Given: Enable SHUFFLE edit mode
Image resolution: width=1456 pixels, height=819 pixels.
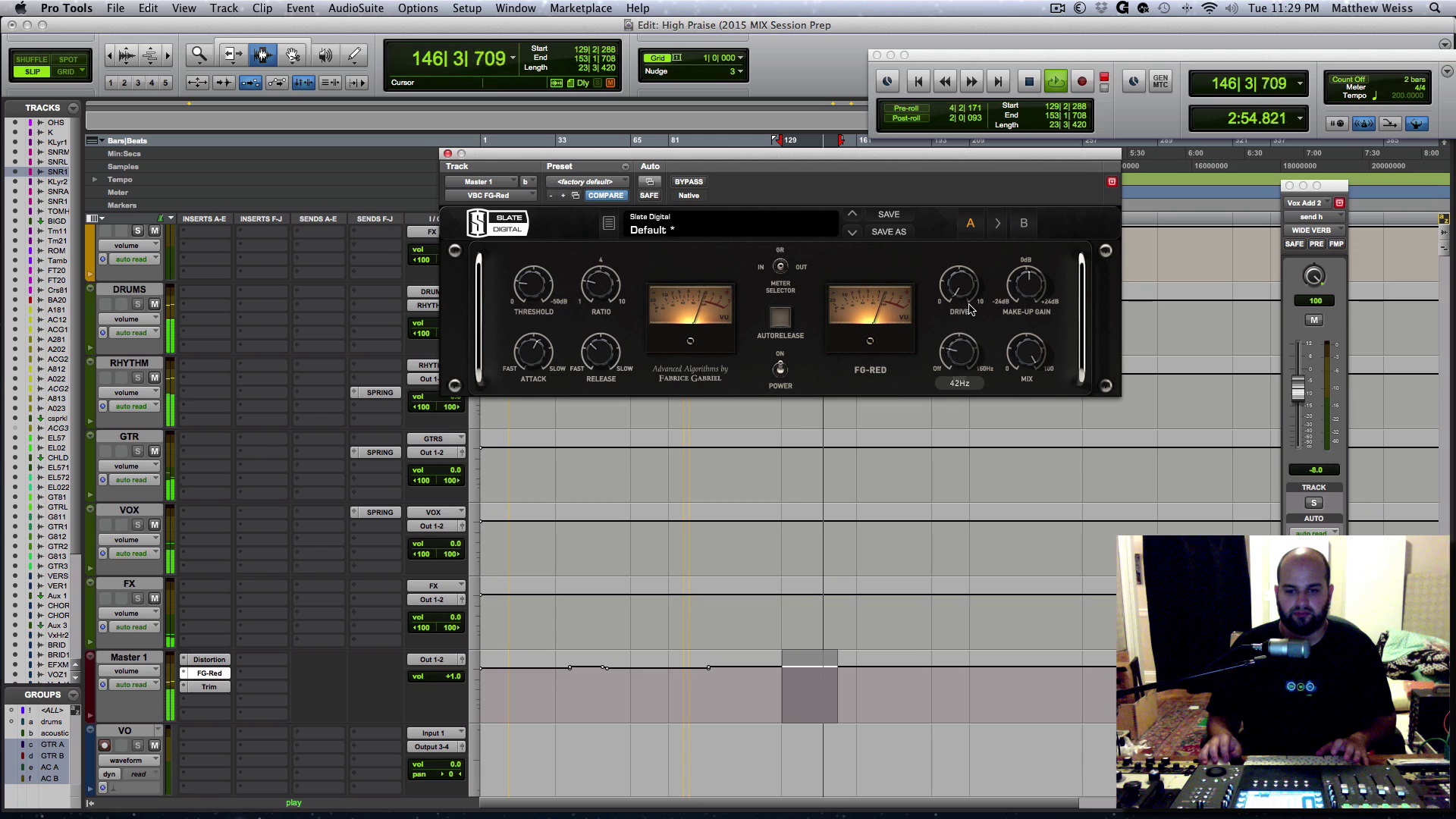Looking at the screenshot, I should [x=31, y=59].
